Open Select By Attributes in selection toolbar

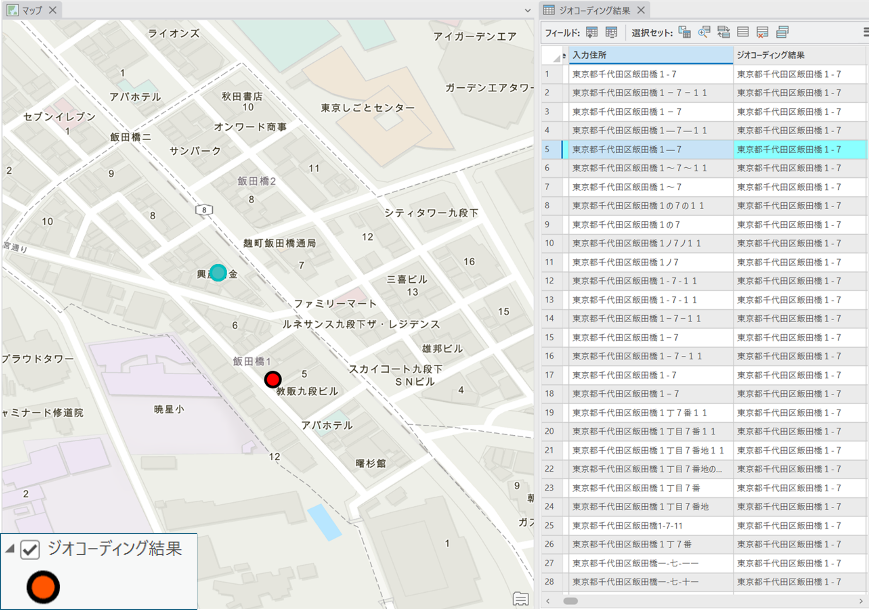click(685, 33)
